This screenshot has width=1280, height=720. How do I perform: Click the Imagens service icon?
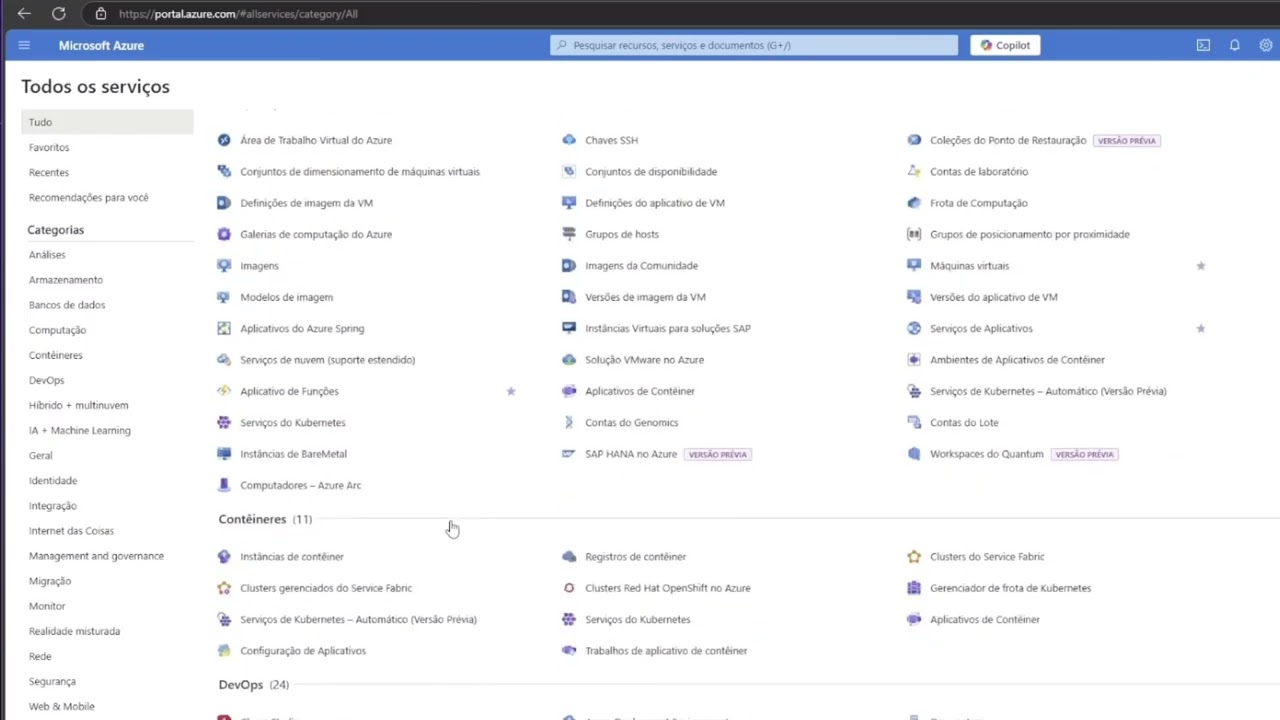(x=224, y=265)
